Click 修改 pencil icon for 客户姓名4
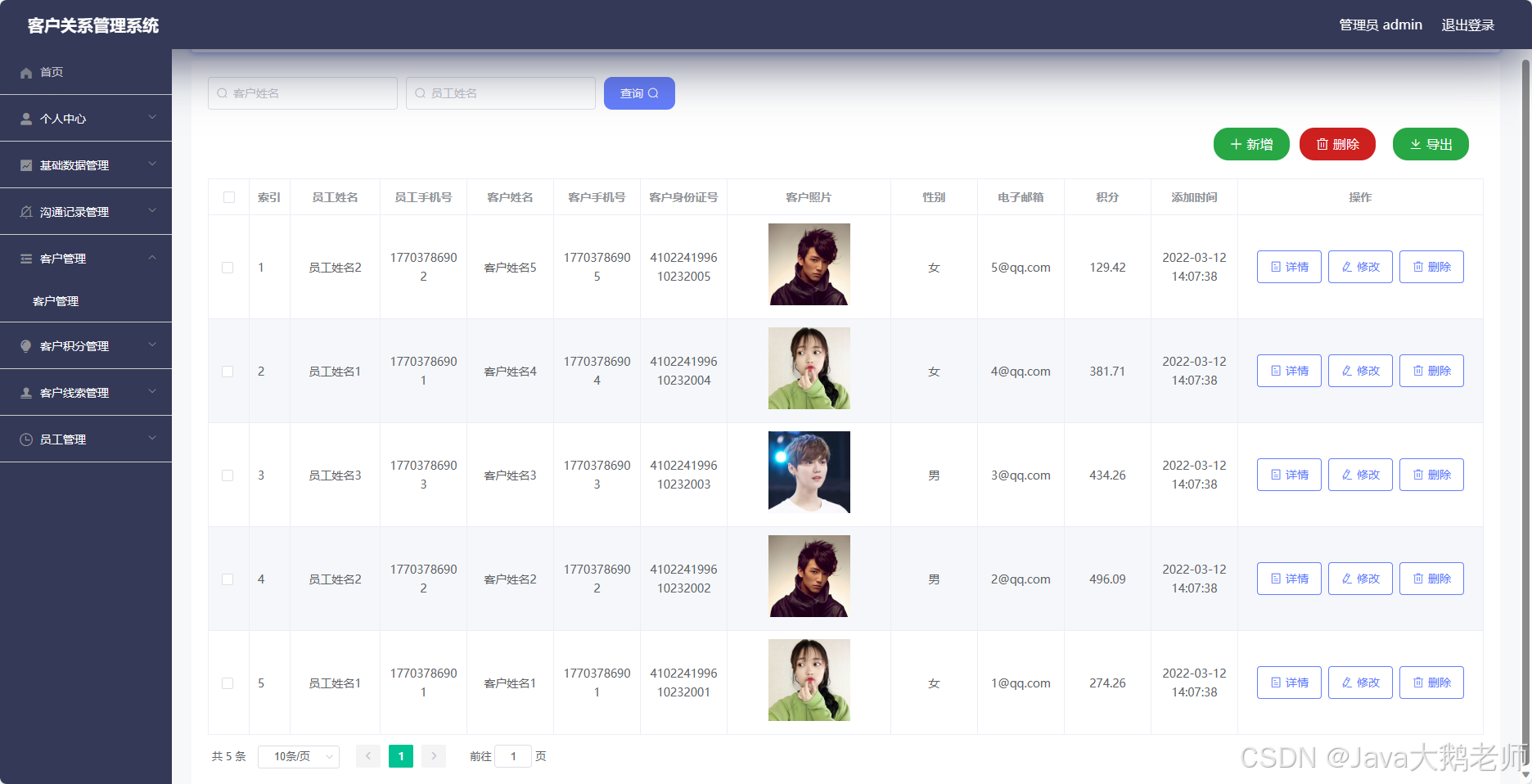The width and height of the screenshot is (1532, 784). [x=1347, y=371]
